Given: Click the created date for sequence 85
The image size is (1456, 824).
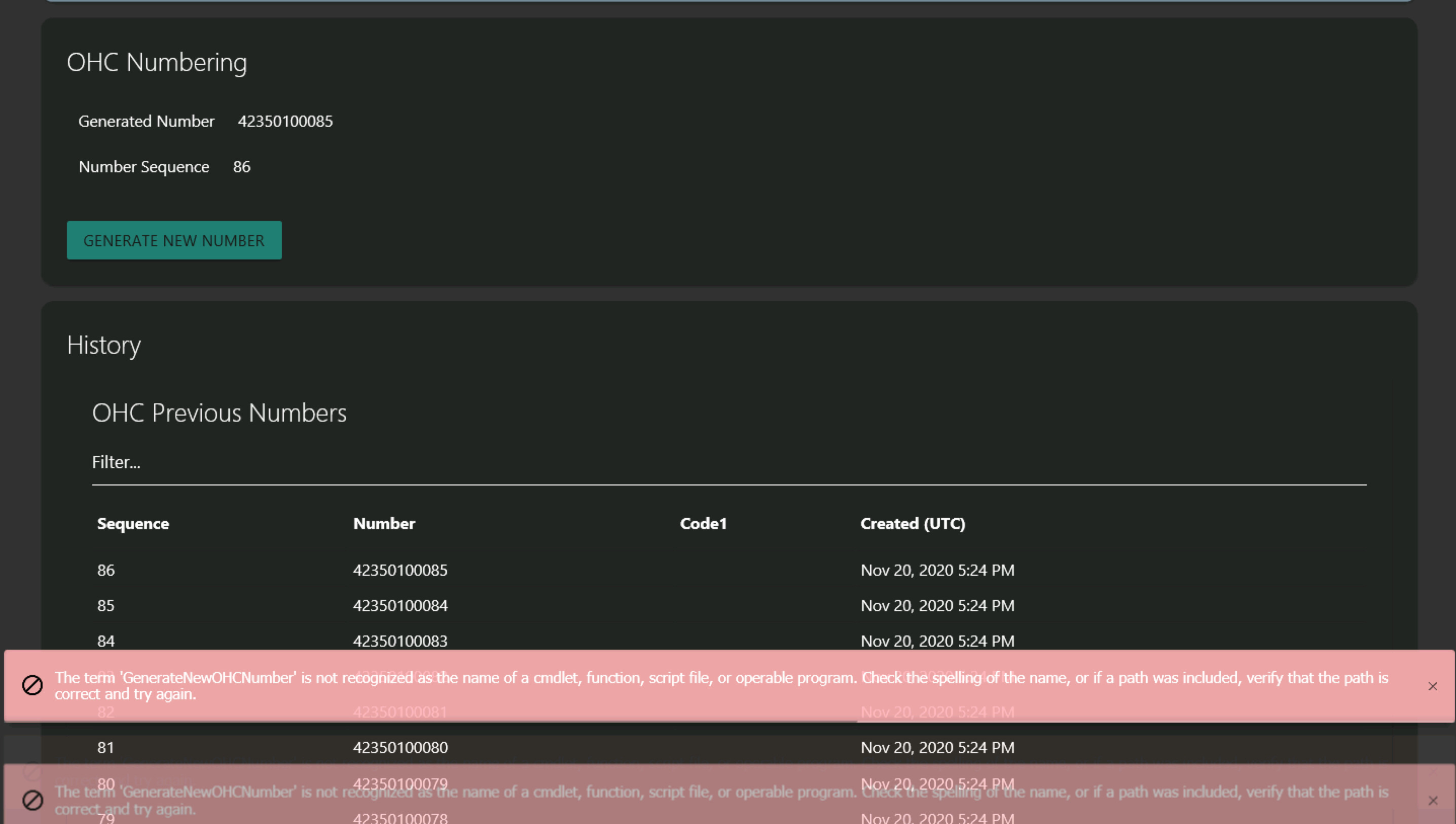Looking at the screenshot, I should pyautogui.click(x=937, y=606).
